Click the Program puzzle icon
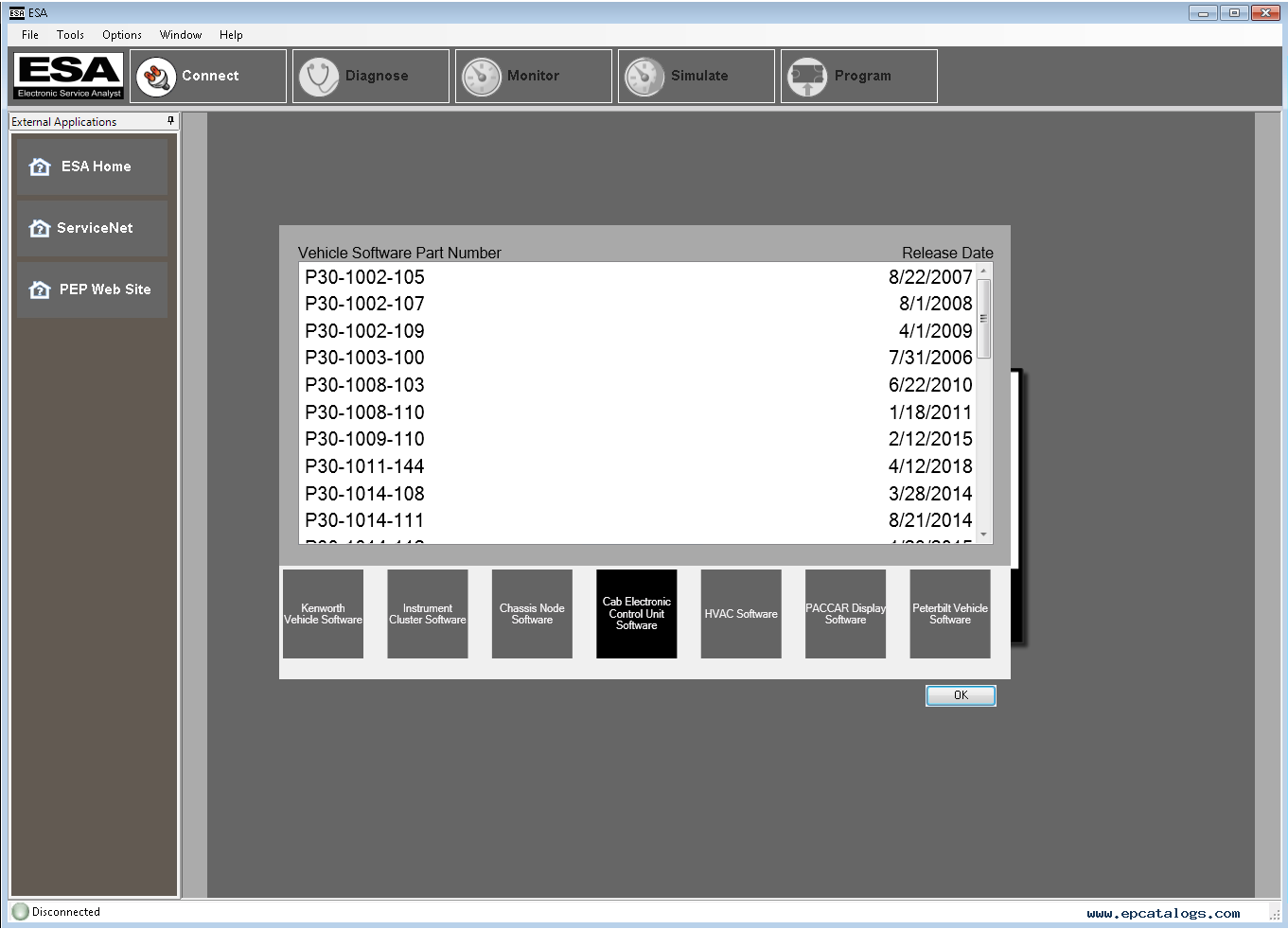This screenshot has height=929, width=1288. [x=807, y=77]
